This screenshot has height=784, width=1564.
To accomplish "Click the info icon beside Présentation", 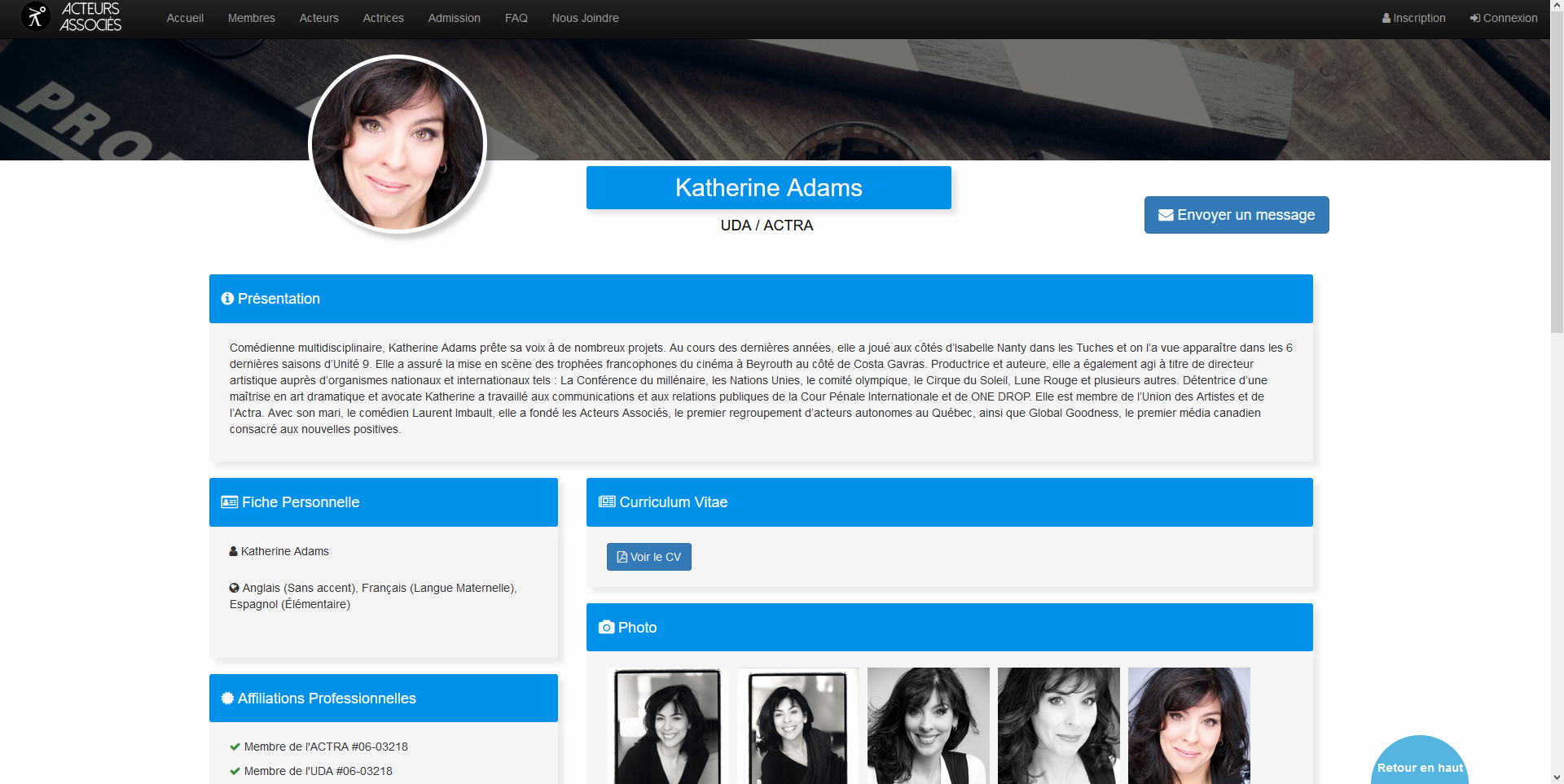I will 227,299.
